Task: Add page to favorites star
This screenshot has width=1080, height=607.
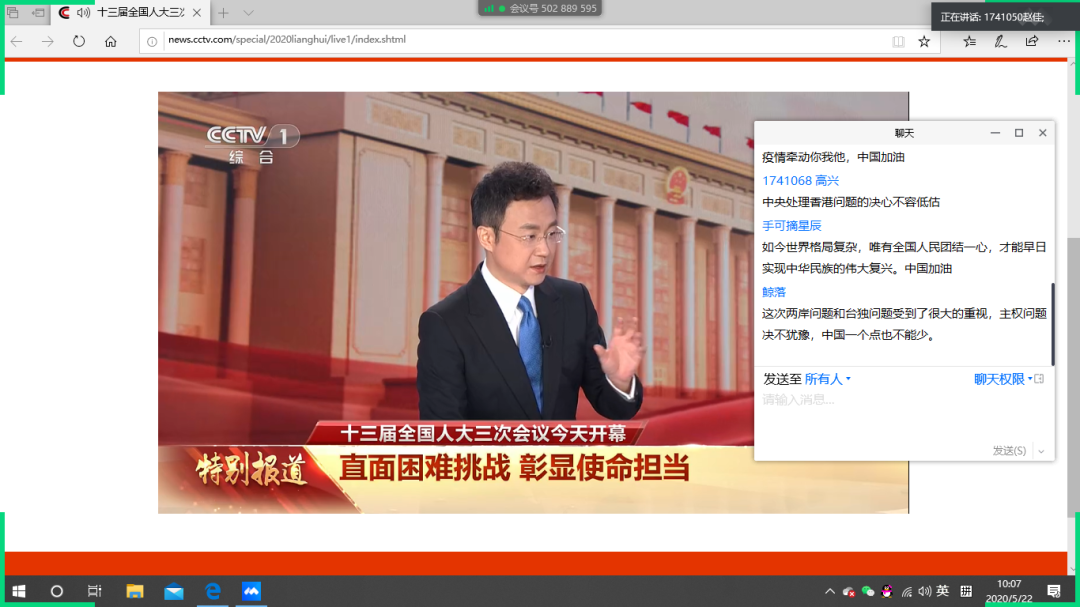Action: coord(924,41)
